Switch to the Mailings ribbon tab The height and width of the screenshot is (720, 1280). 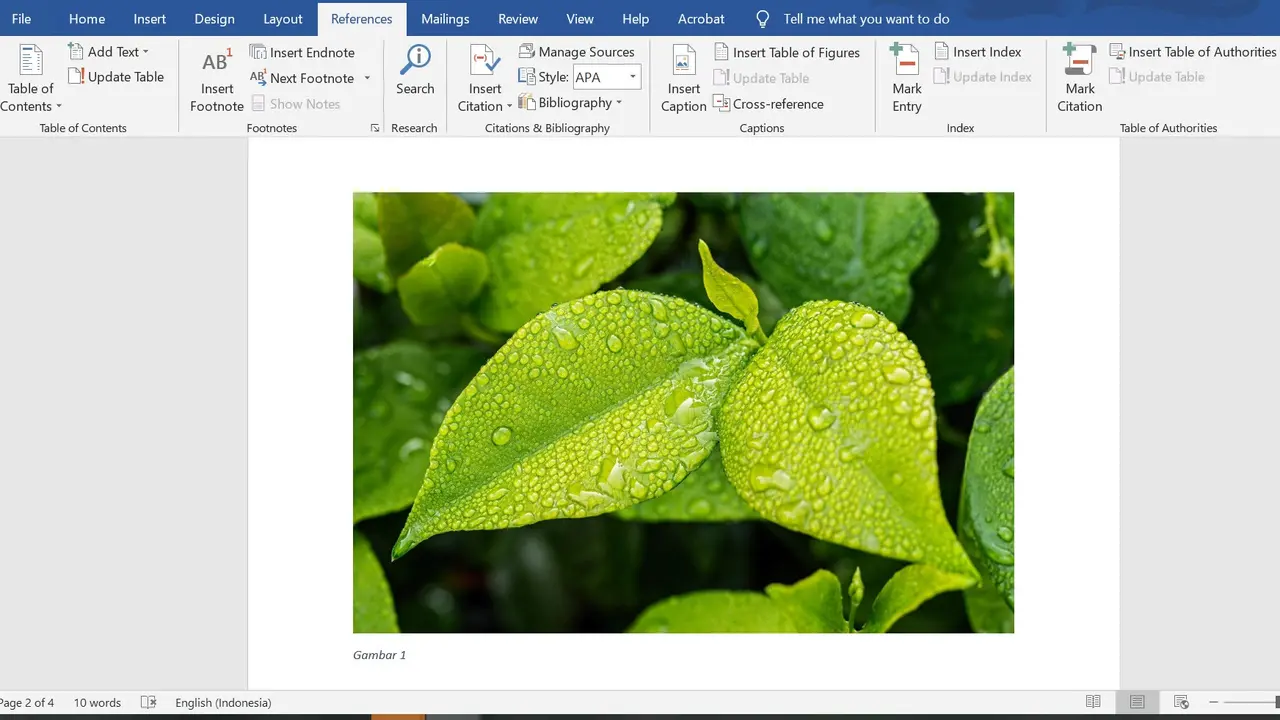(445, 18)
